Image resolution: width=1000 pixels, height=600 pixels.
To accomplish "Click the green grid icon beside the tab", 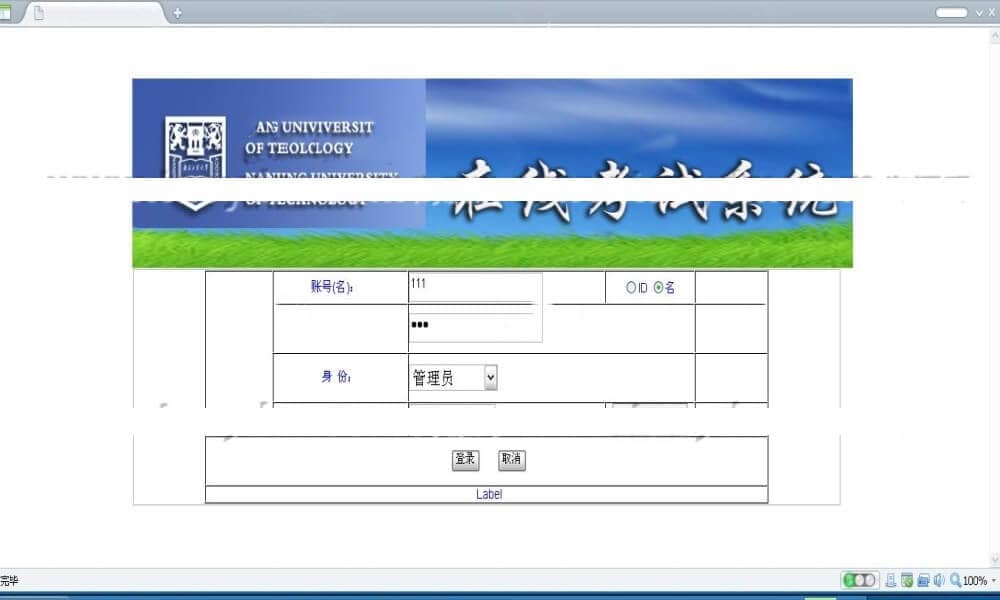I will coord(5,13).
